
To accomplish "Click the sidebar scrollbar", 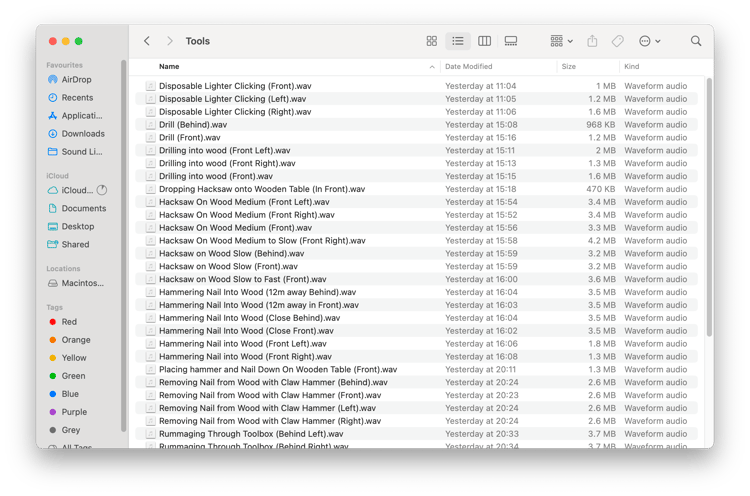I will click(x=123, y=246).
